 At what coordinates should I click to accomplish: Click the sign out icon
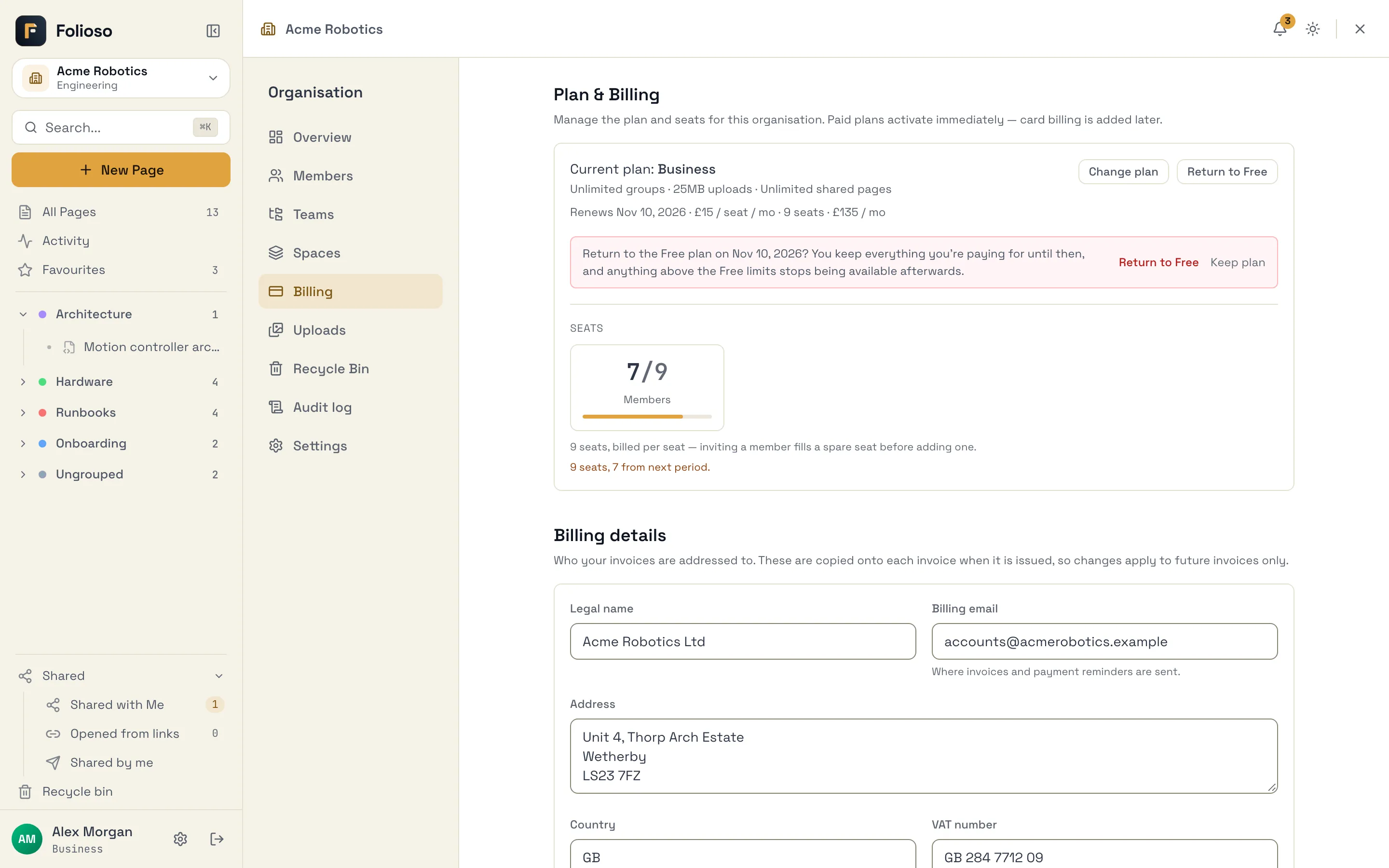pyautogui.click(x=217, y=839)
